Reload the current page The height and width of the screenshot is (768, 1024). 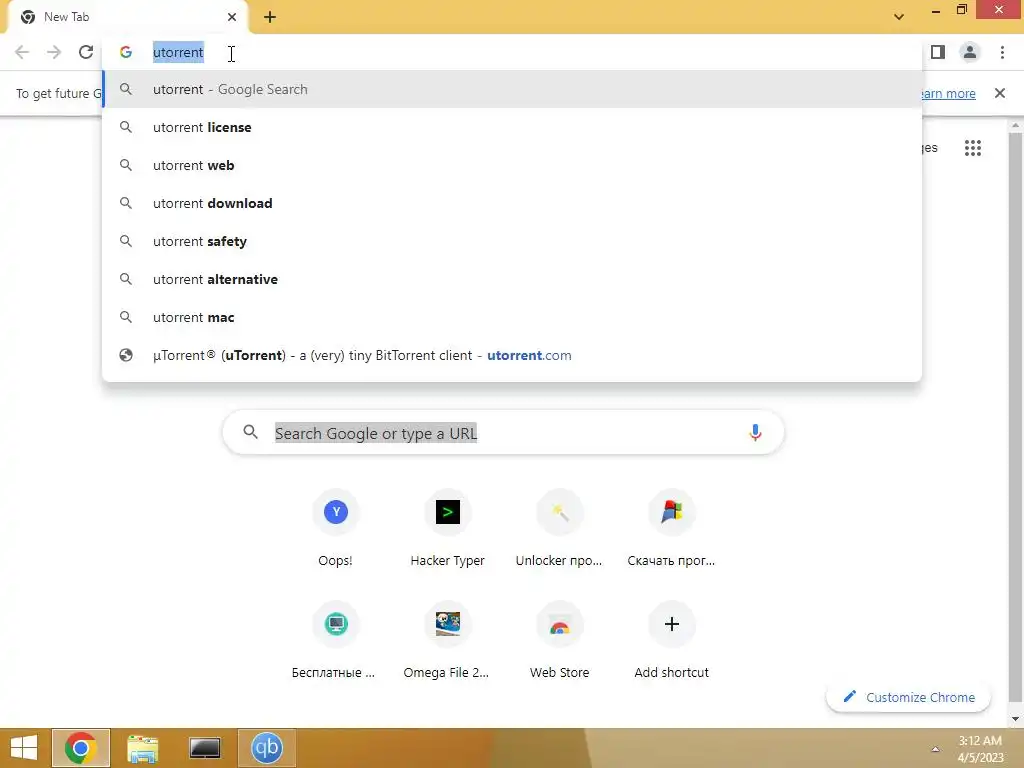coord(86,52)
